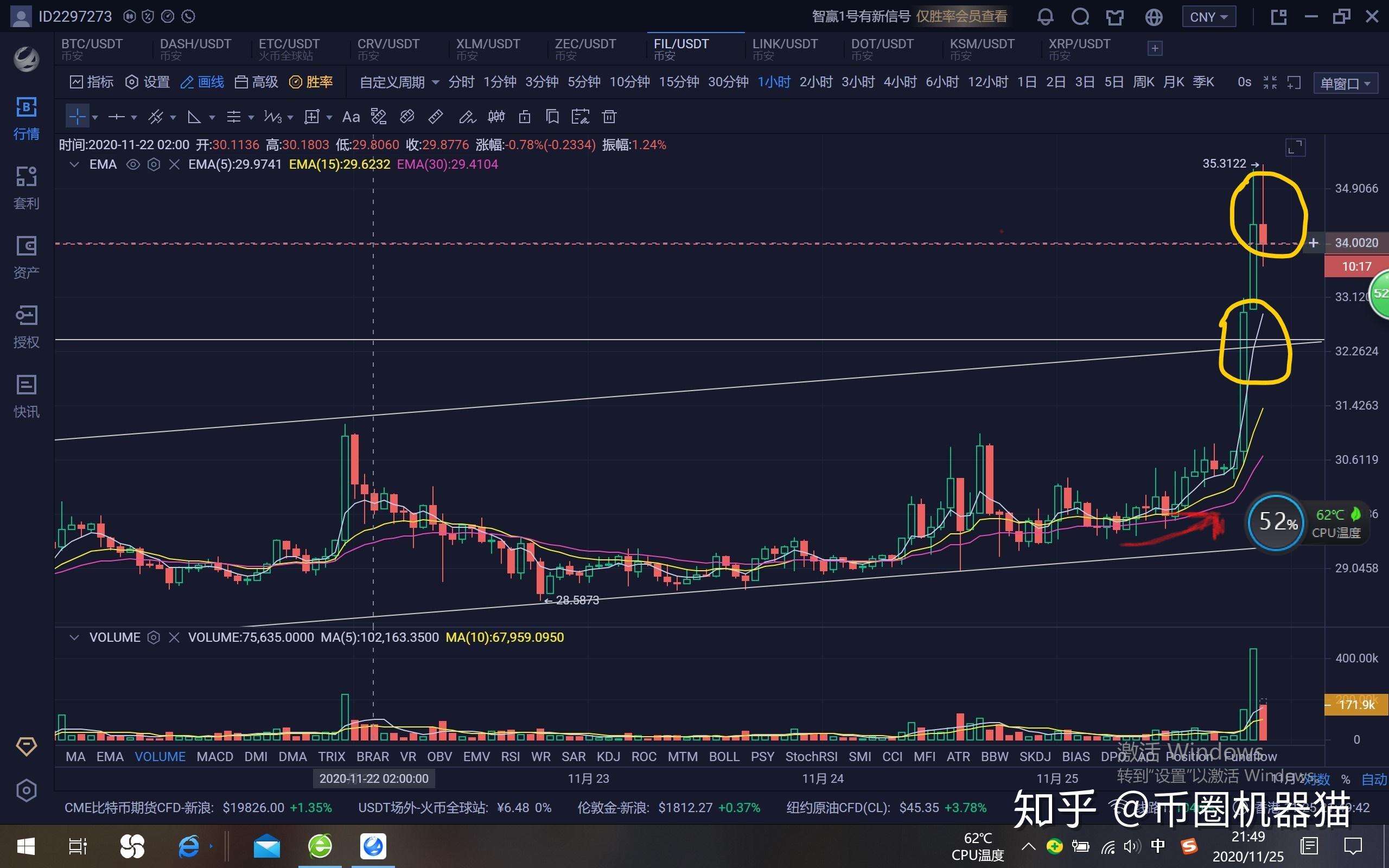Image resolution: width=1389 pixels, height=868 pixels.
Task: Collapse the VOLUME indicator chevron
Action: [x=74, y=637]
